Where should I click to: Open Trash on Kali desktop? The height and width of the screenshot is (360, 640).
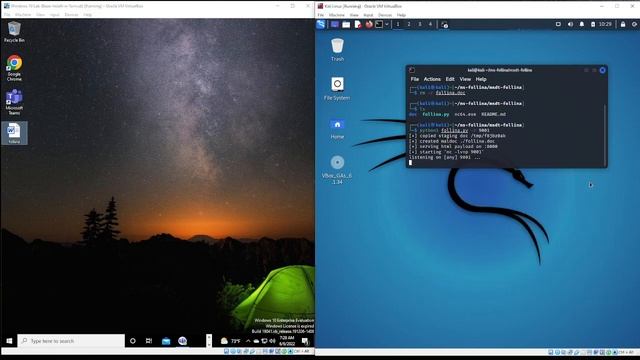pyautogui.click(x=338, y=49)
